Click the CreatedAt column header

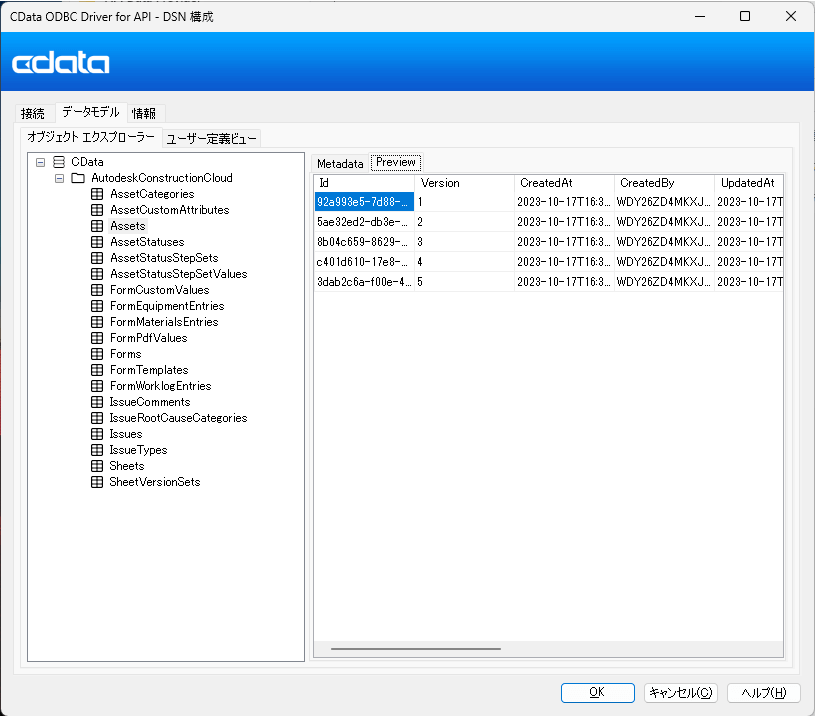tap(564, 183)
